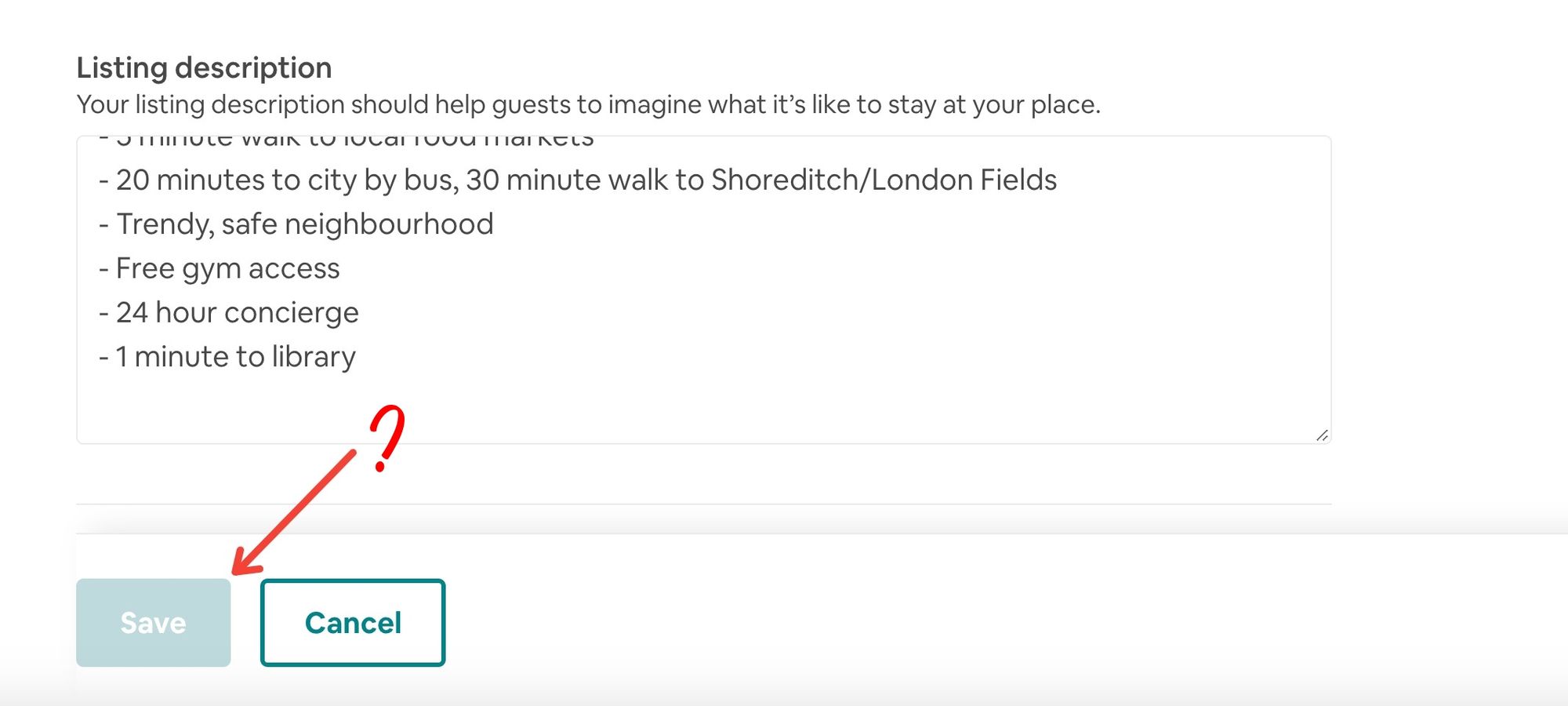This screenshot has width=1568, height=706.
Task: Click the red arrow pointing at Save
Action: [x=294, y=512]
